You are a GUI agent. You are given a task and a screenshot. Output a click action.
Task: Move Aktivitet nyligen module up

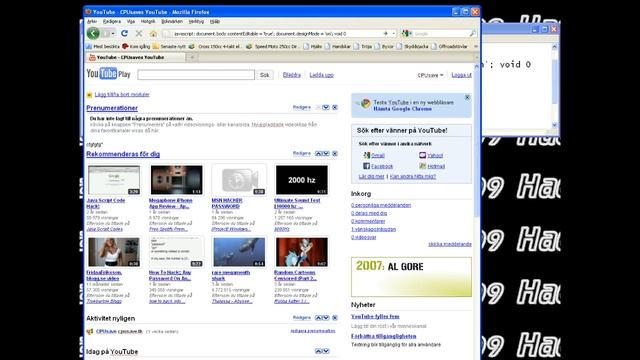318,318
